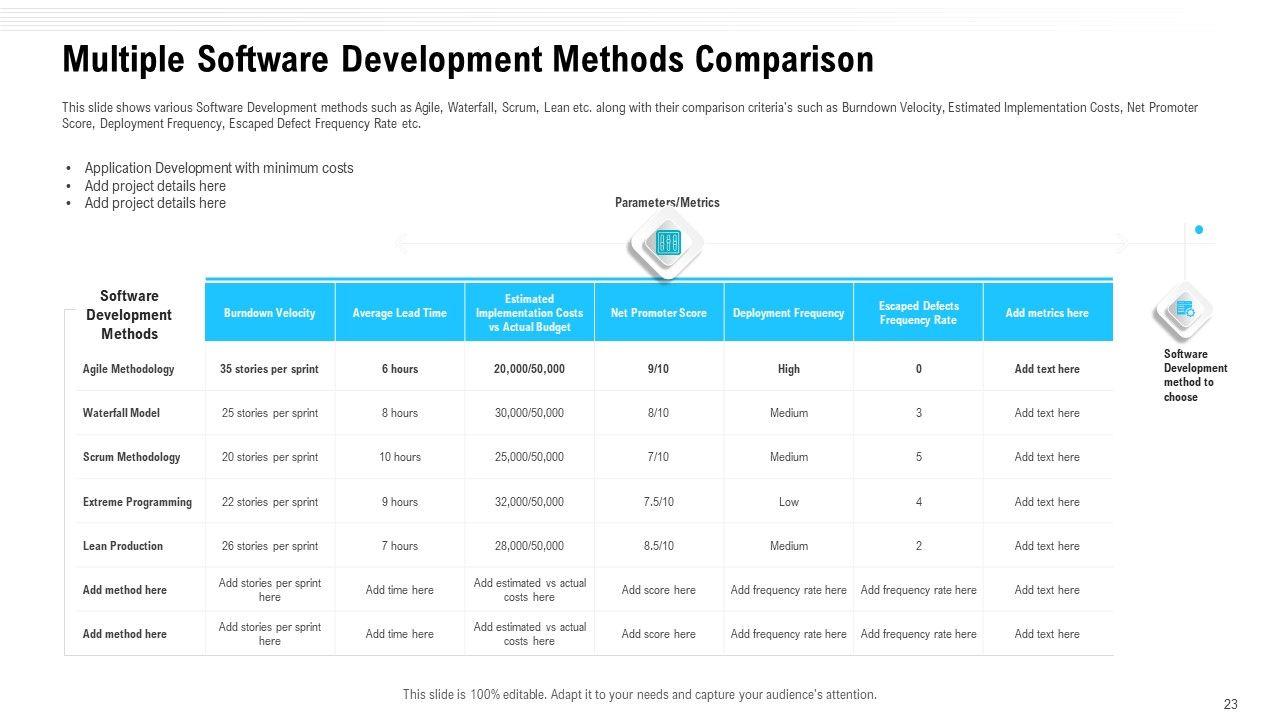Click the 'Software Development method to choose' caption

pos(1195,375)
